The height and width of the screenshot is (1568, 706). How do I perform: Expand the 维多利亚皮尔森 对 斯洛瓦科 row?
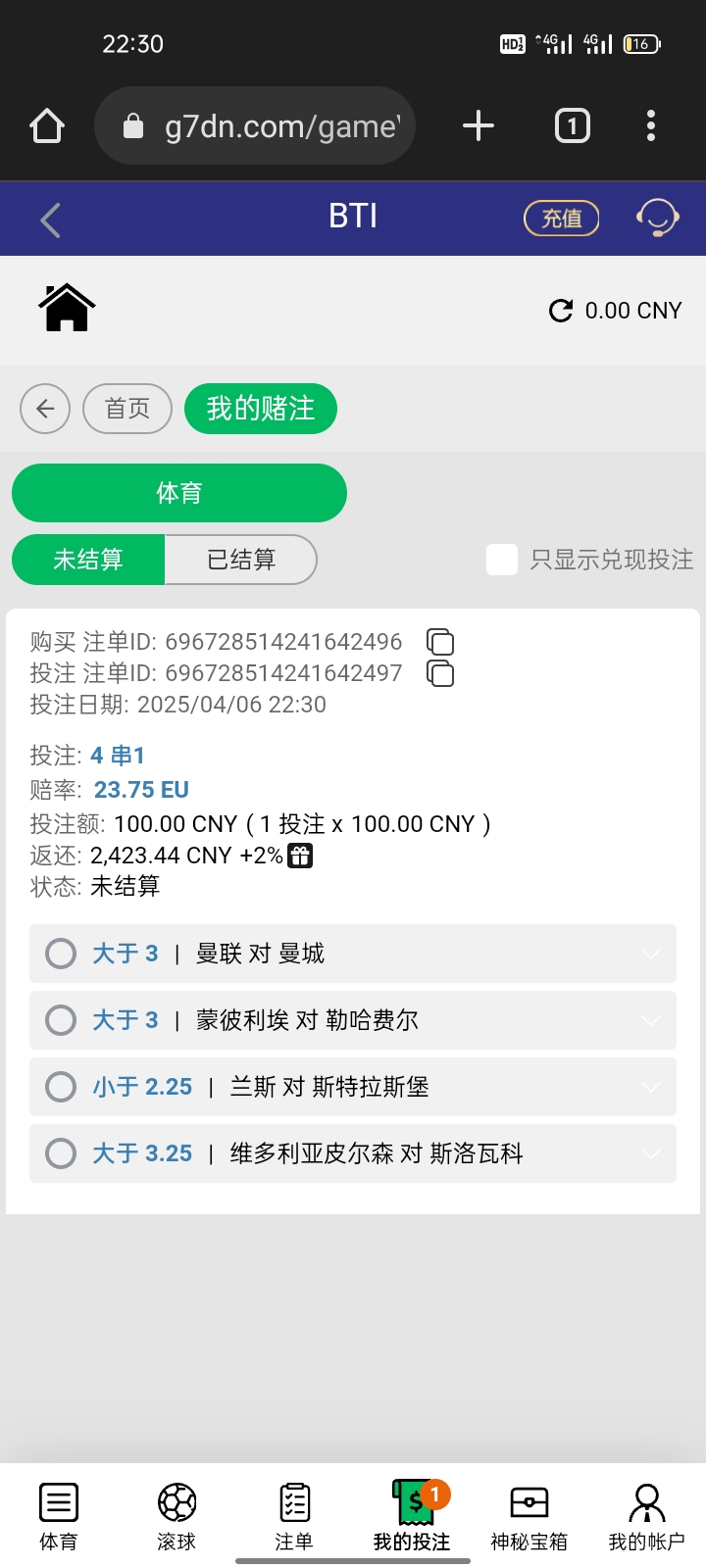coord(650,1153)
